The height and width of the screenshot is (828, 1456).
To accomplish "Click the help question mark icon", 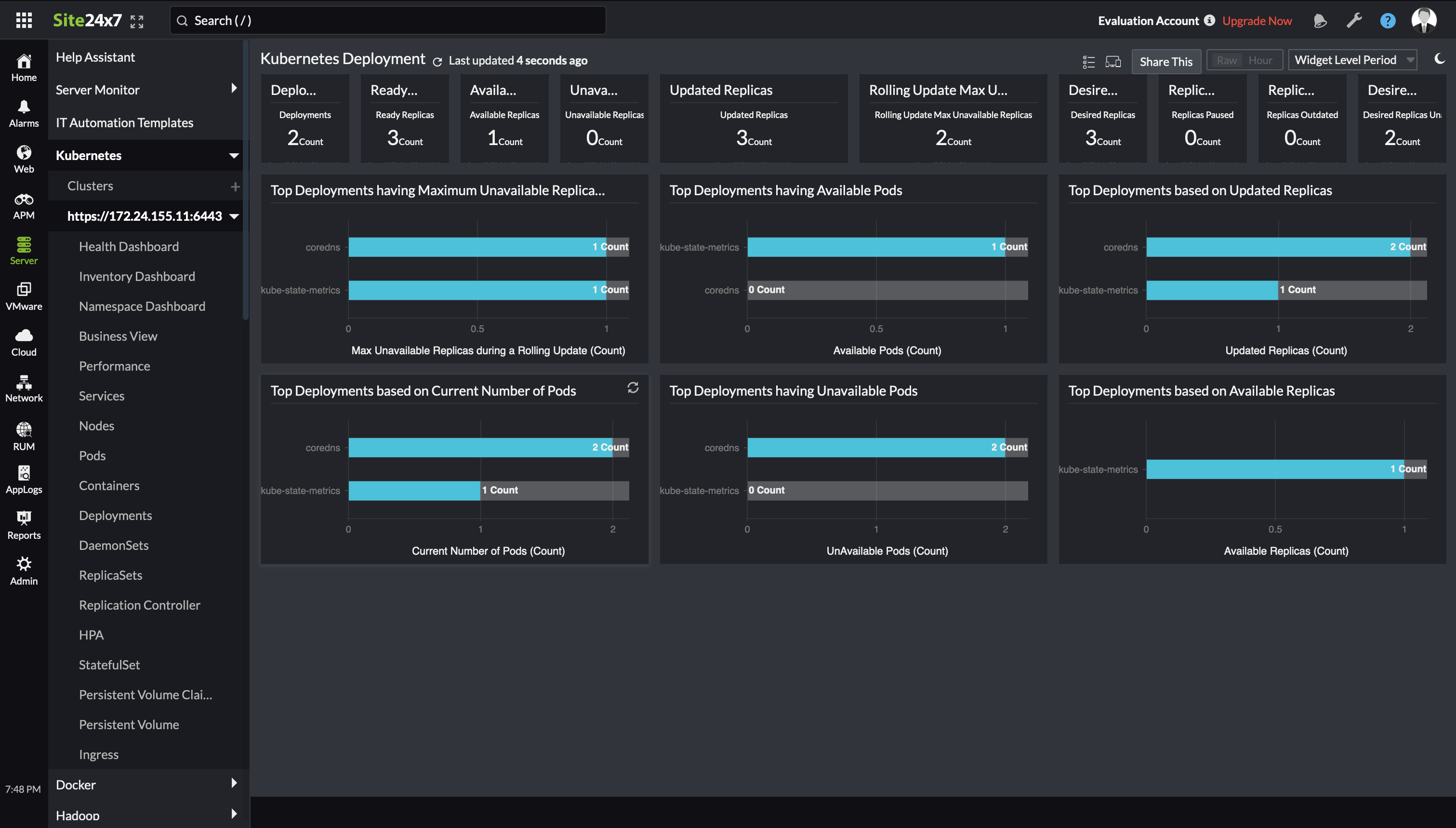I will (x=1387, y=20).
